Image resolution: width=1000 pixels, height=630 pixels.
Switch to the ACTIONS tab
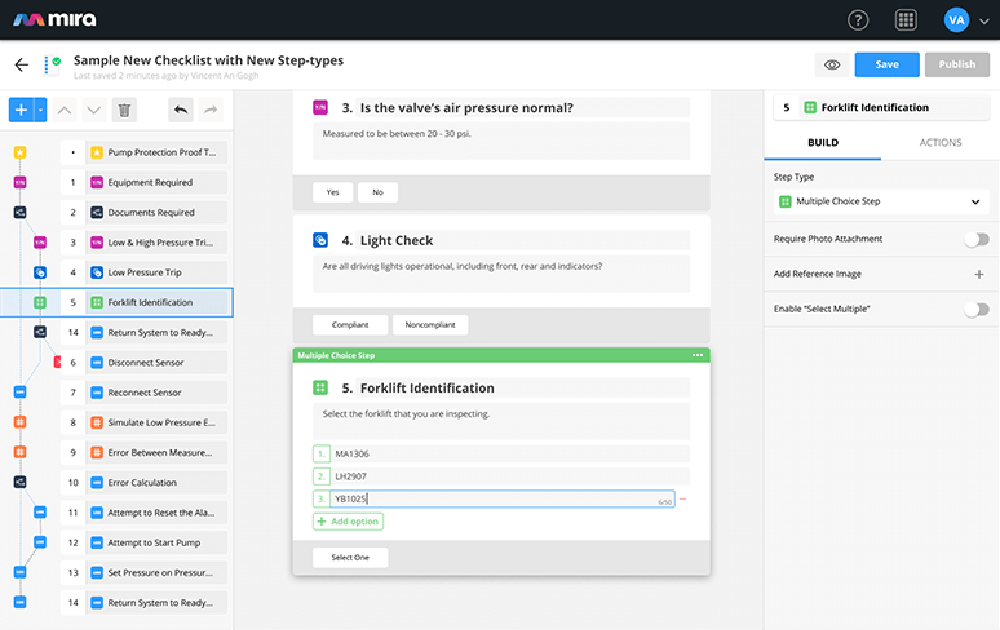point(940,143)
